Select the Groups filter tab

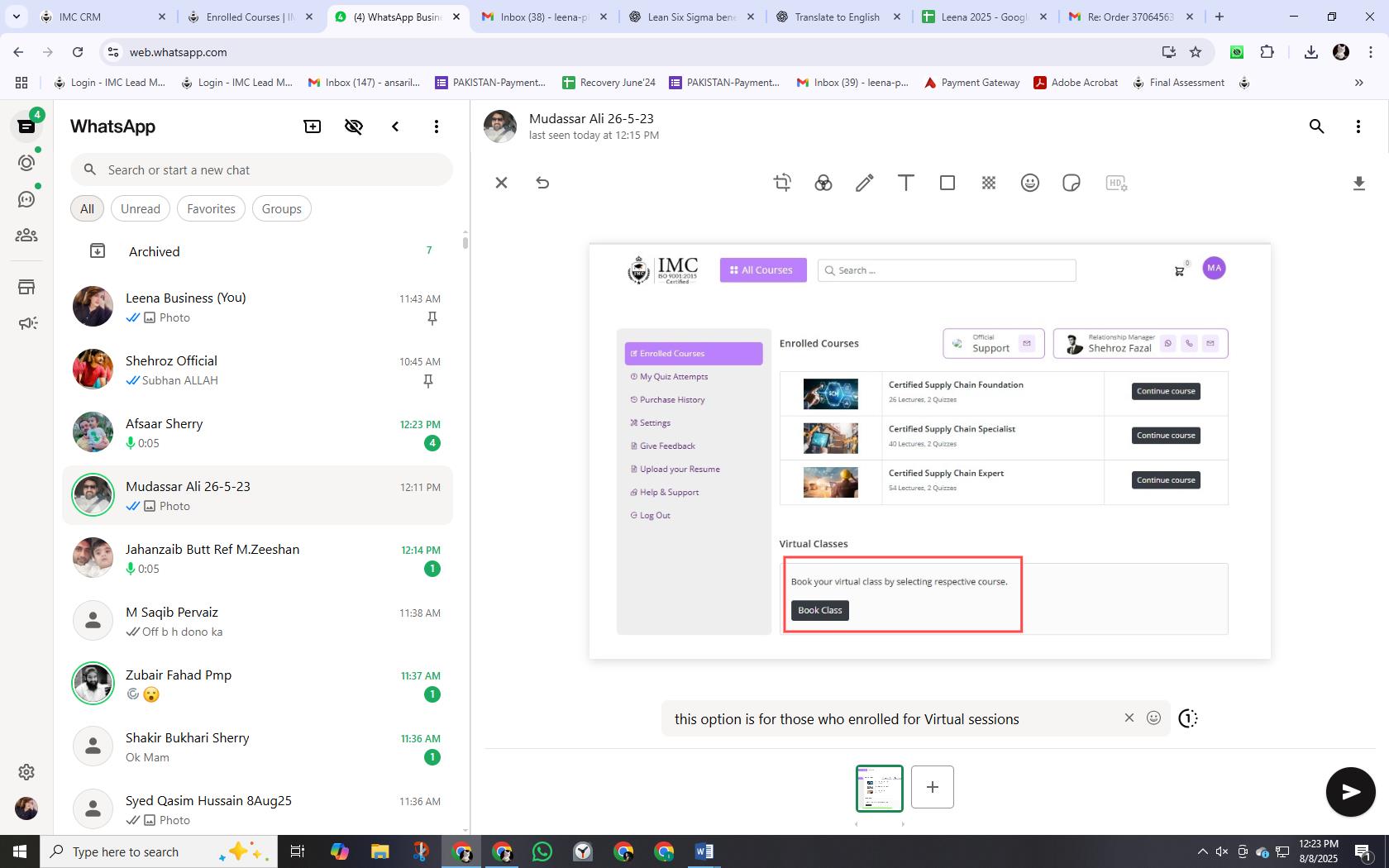click(282, 209)
